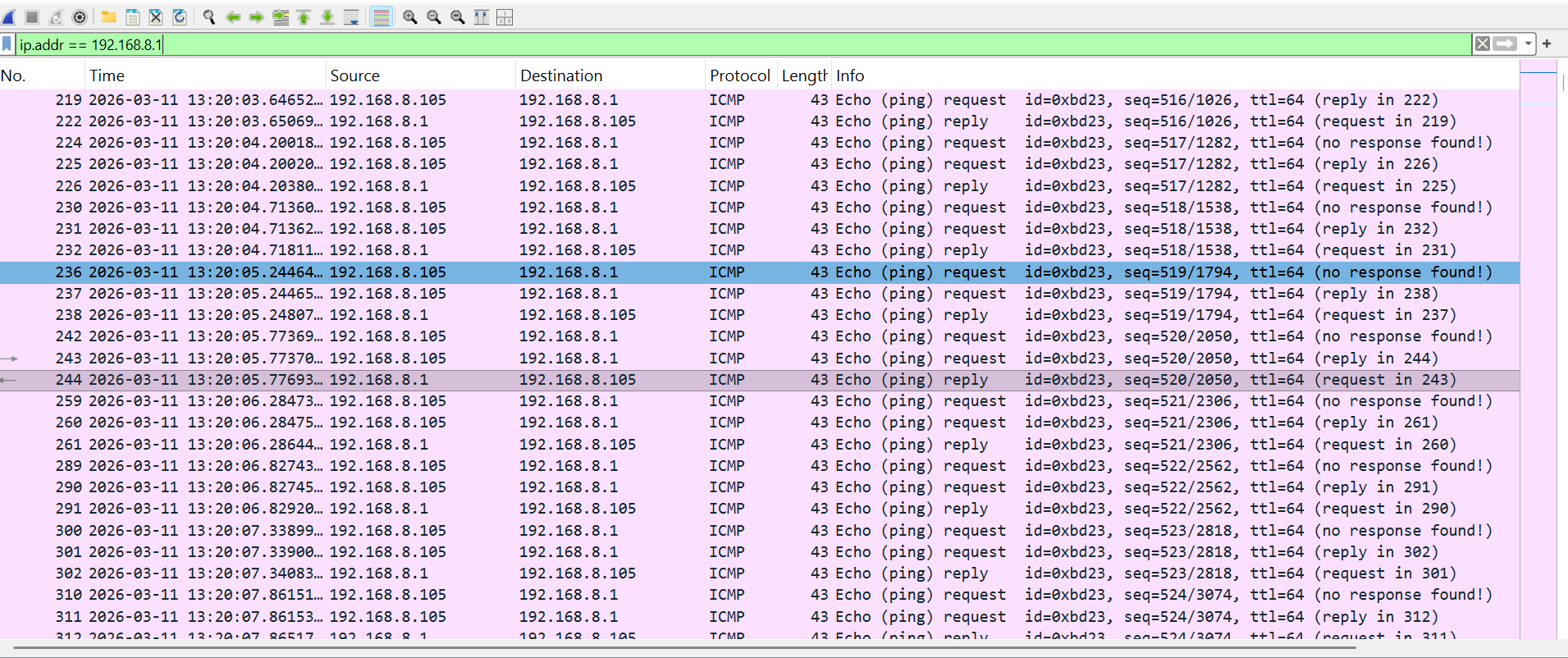Image resolution: width=1568 pixels, height=658 pixels.
Task: Reset the pane layout to default
Action: tap(505, 16)
